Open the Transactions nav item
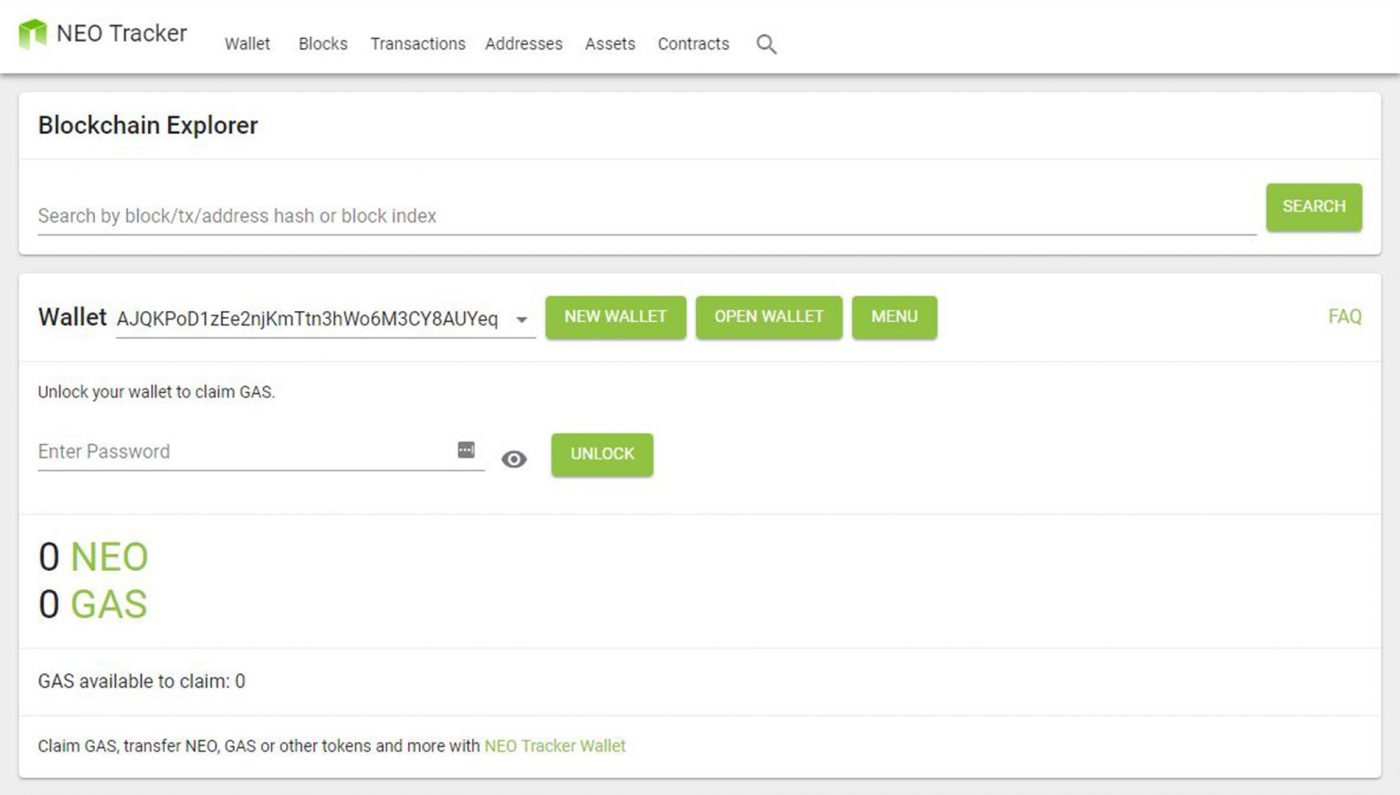The image size is (1400, 795). (x=418, y=44)
